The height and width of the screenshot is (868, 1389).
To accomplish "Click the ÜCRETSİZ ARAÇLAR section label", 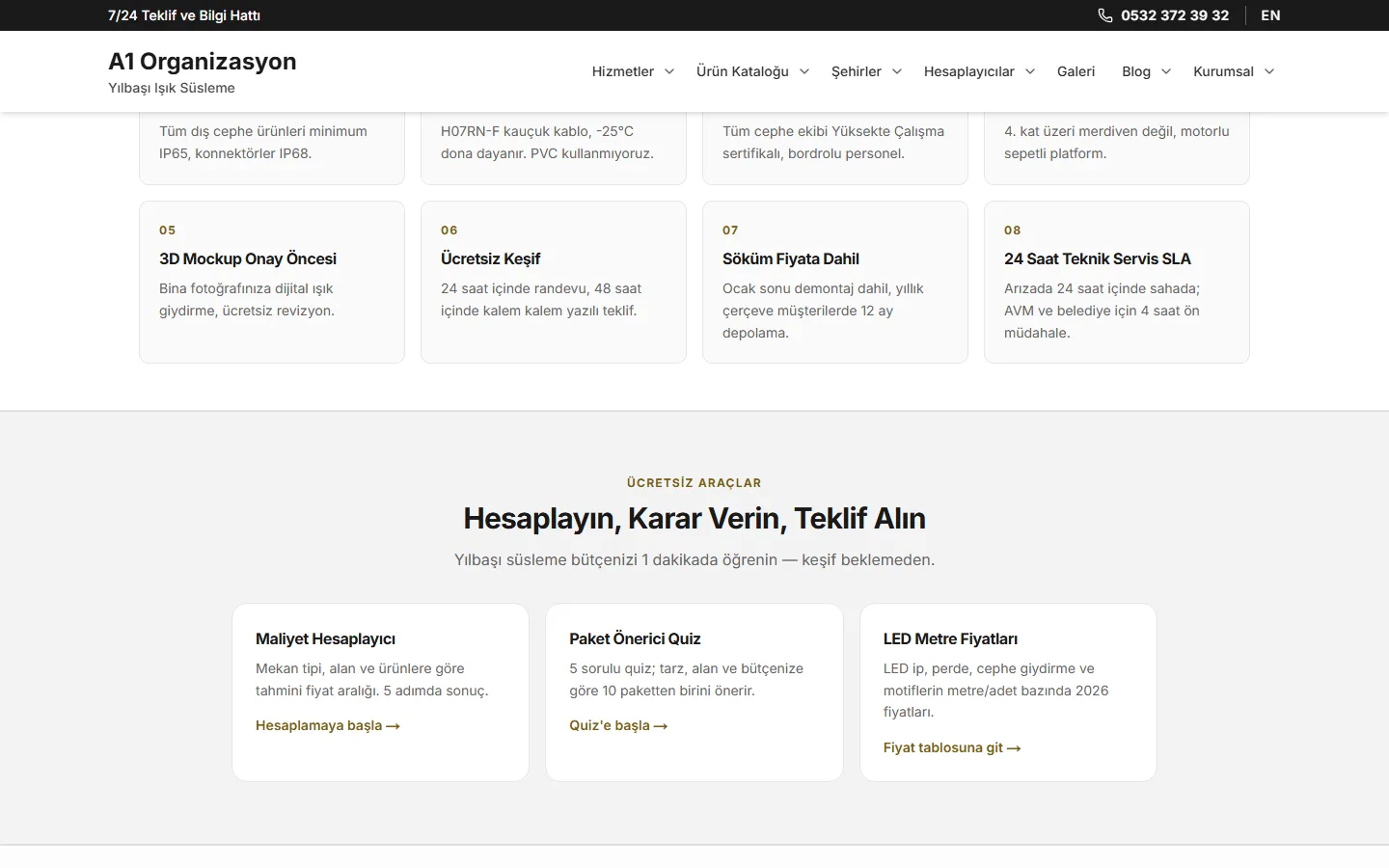I will tap(694, 483).
